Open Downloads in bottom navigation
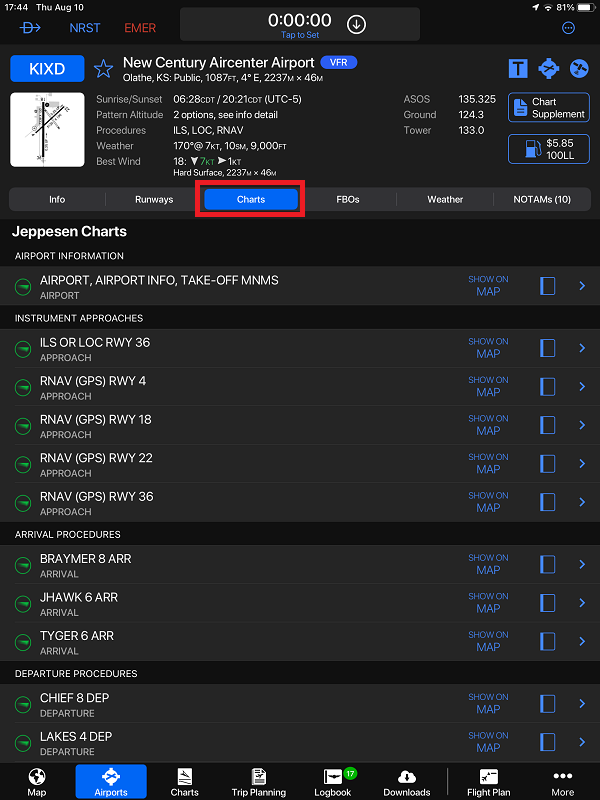The width and height of the screenshot is (600, 800). pyautogui.click(x=407, y=782)
